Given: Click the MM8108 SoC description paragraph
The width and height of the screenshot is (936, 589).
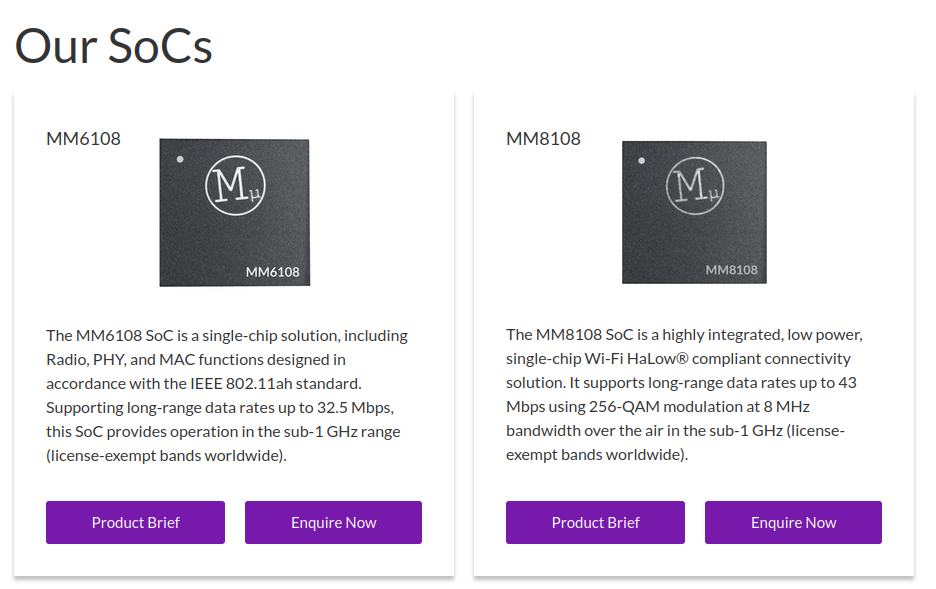Looking at the screenshot, I should tap(683, 394).
